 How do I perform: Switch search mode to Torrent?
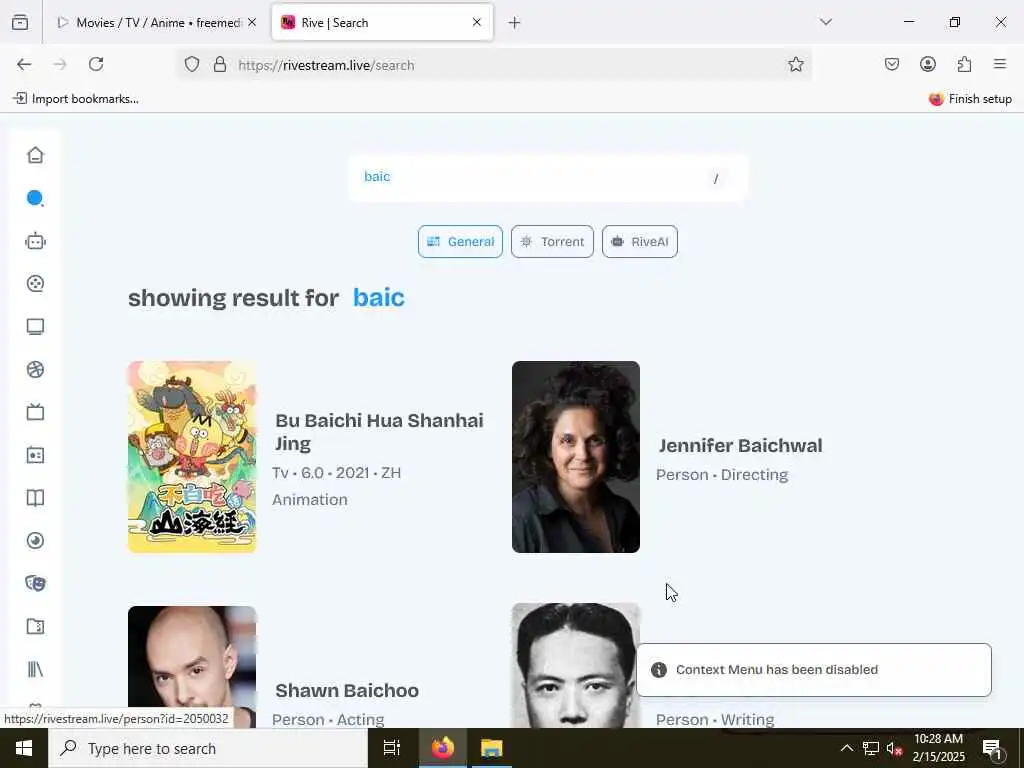[x=552, y=242]
